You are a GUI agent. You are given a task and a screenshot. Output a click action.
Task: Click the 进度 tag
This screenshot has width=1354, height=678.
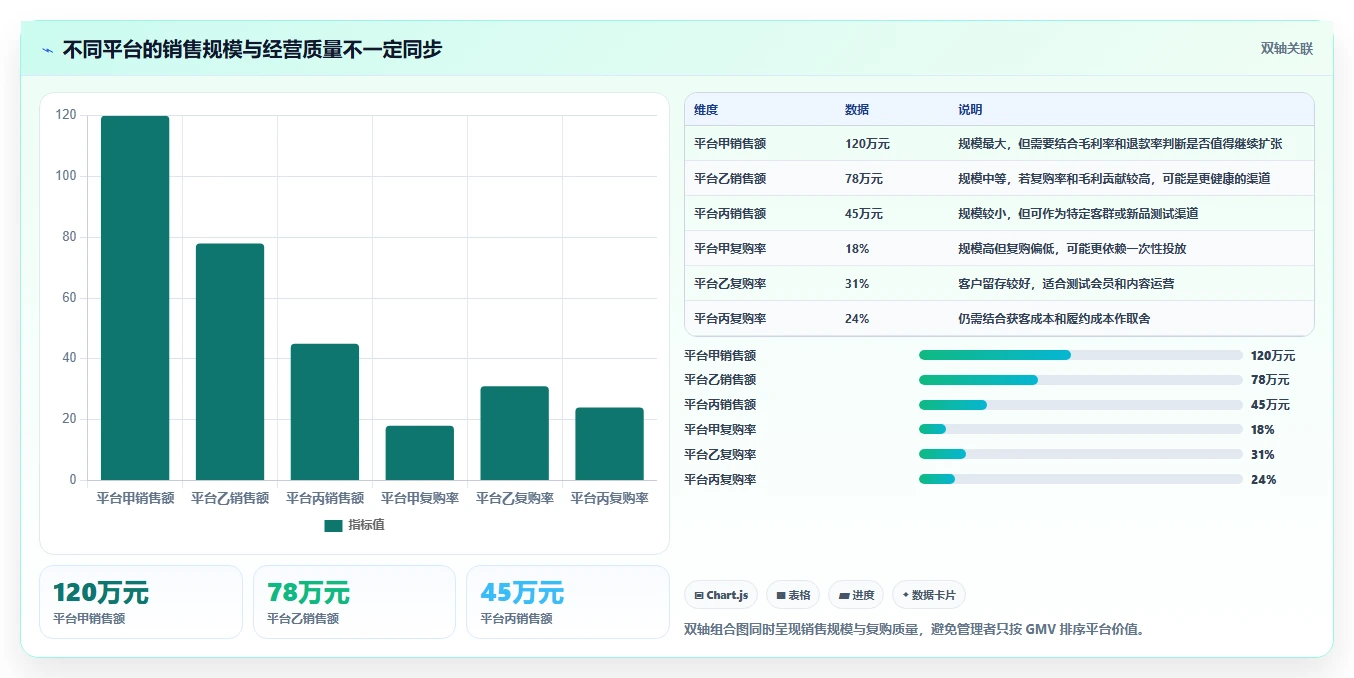click(856, 595)
